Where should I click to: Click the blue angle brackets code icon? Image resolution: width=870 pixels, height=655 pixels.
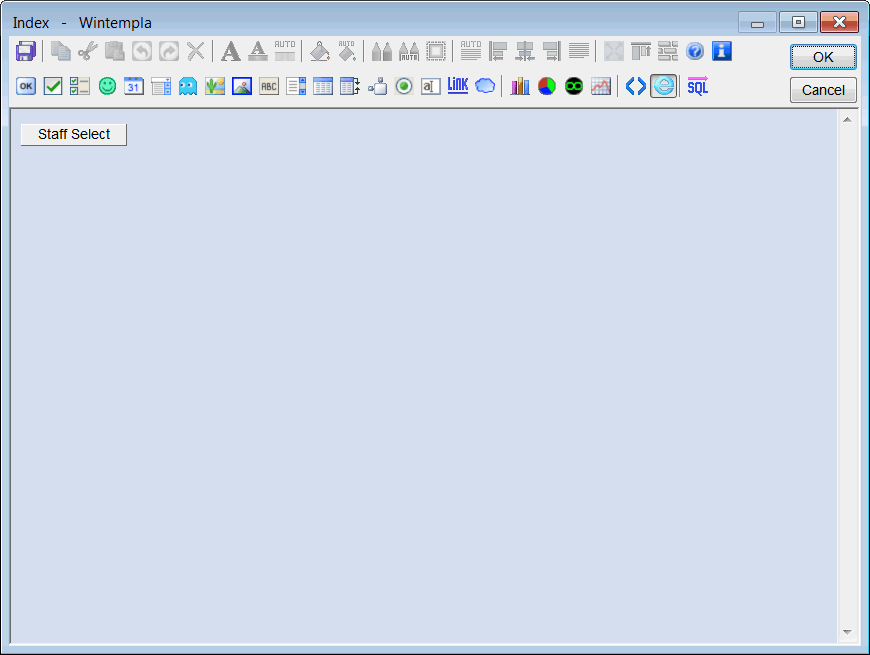[636, 86]
